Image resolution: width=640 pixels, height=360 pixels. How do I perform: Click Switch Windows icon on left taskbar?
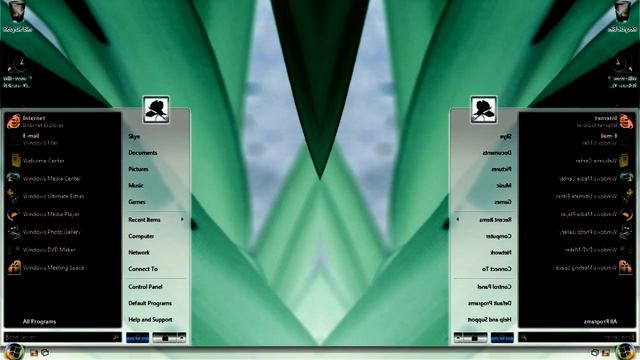[x=45, y=352]
